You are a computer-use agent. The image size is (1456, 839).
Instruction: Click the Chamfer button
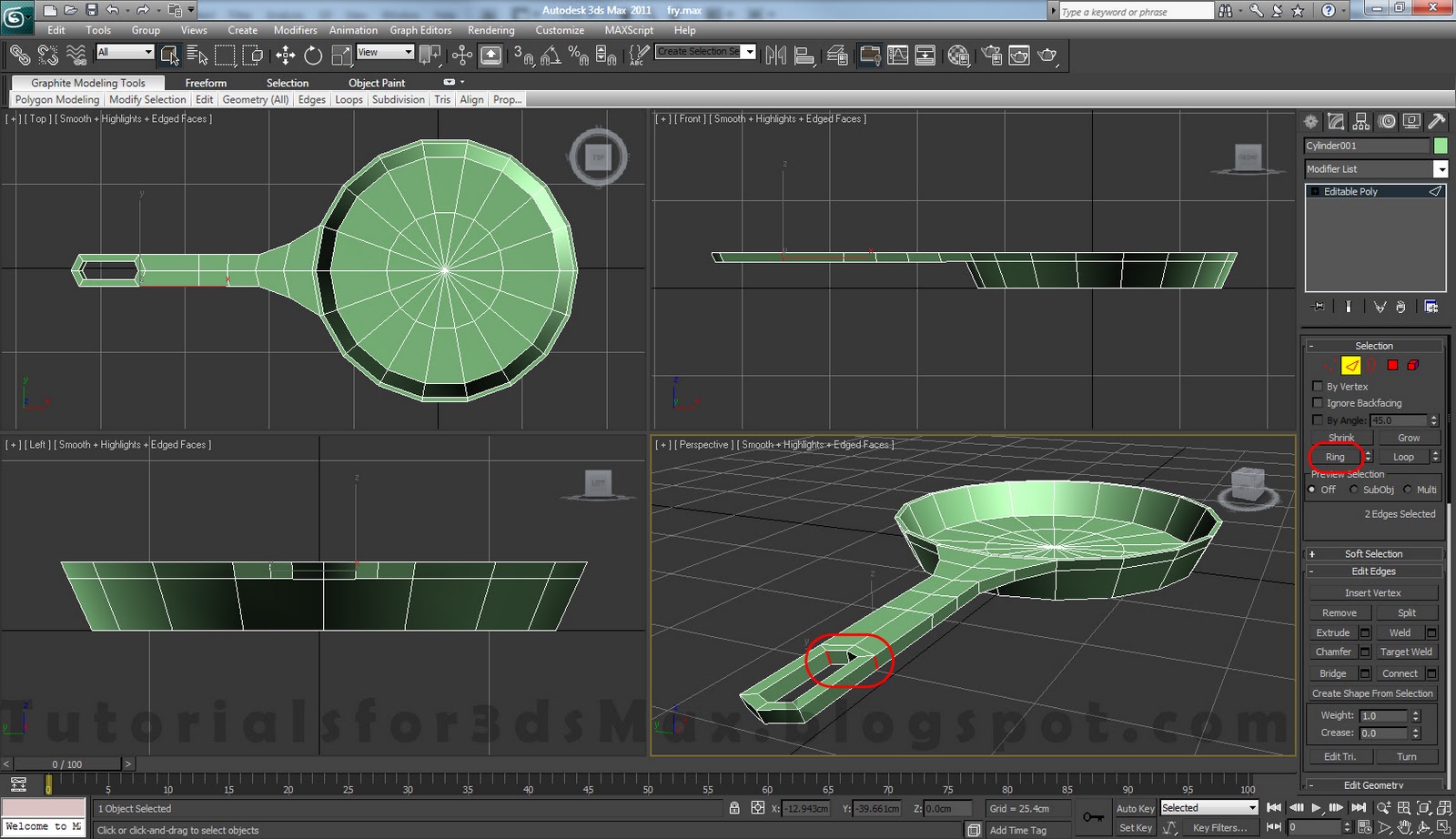1333,652
